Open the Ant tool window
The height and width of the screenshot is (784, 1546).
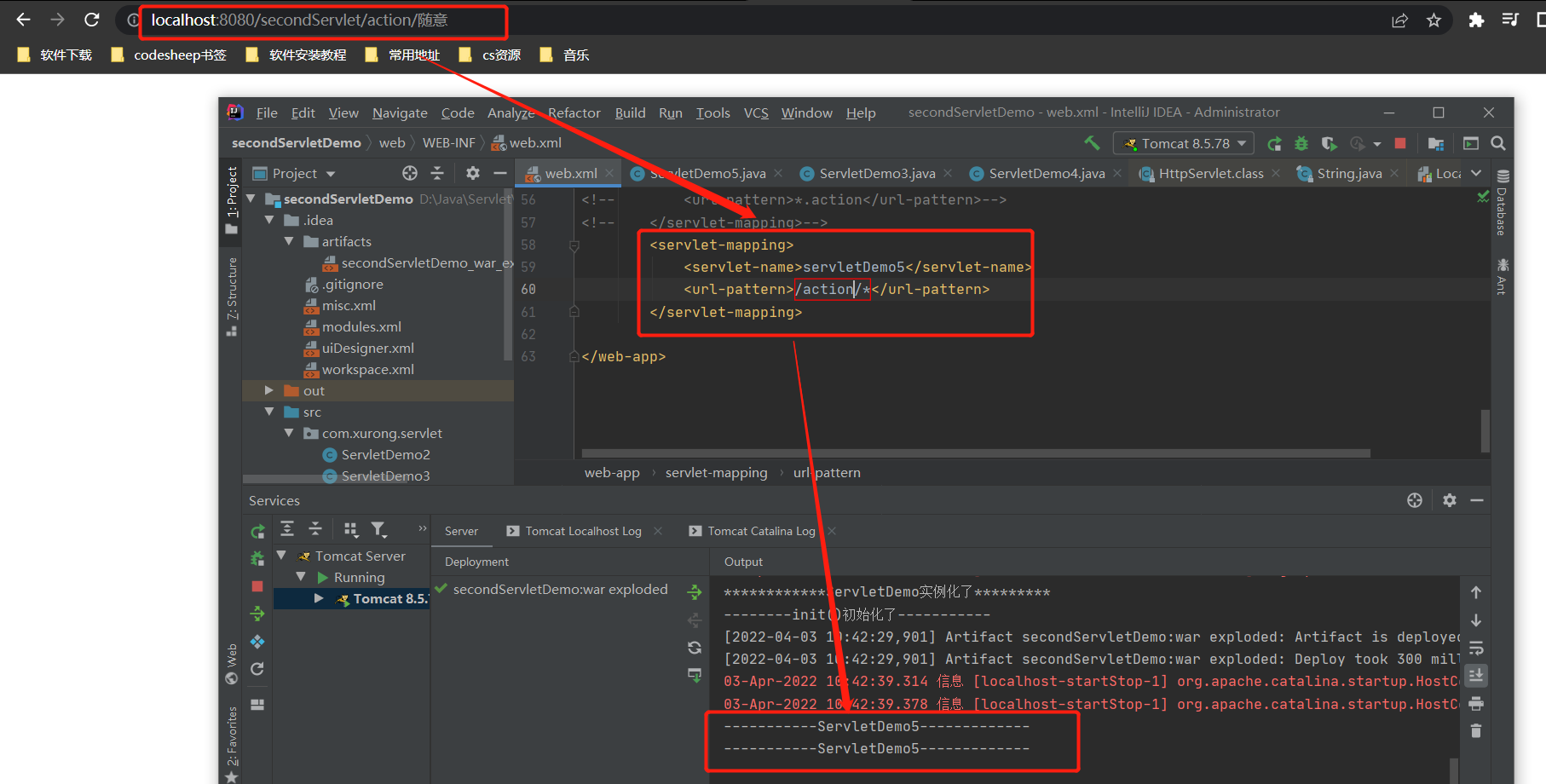[x=1503, y=276]
